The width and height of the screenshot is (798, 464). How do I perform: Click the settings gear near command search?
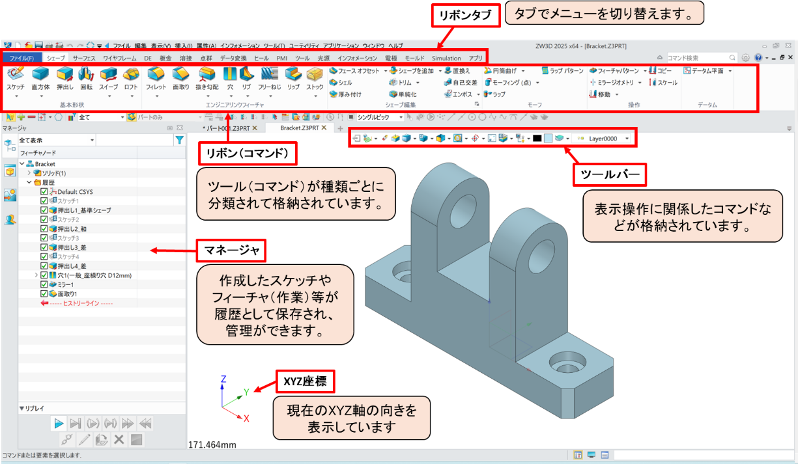point(746,58)
